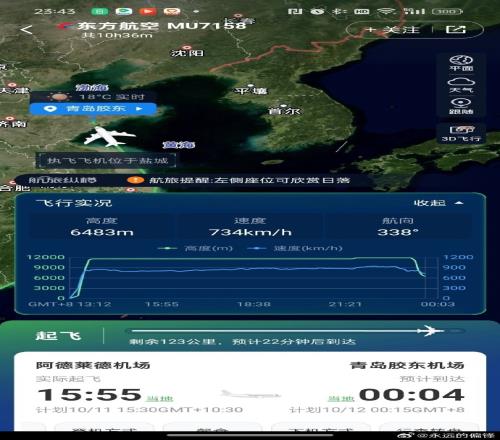The image size is (500, 440).
Task: Tap the arrival 当地 local time toggle
Action: pyautogui.click(x=341, y=398)
